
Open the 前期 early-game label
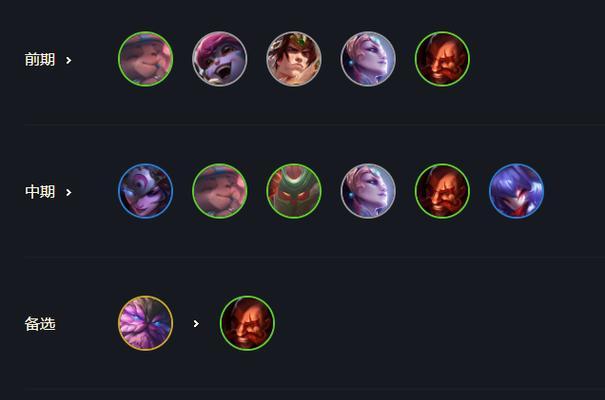40,60
